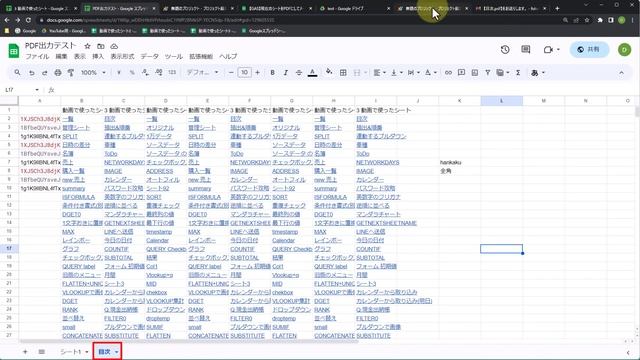
Task: Insert link using chain icon
Action: pos(448,73)
